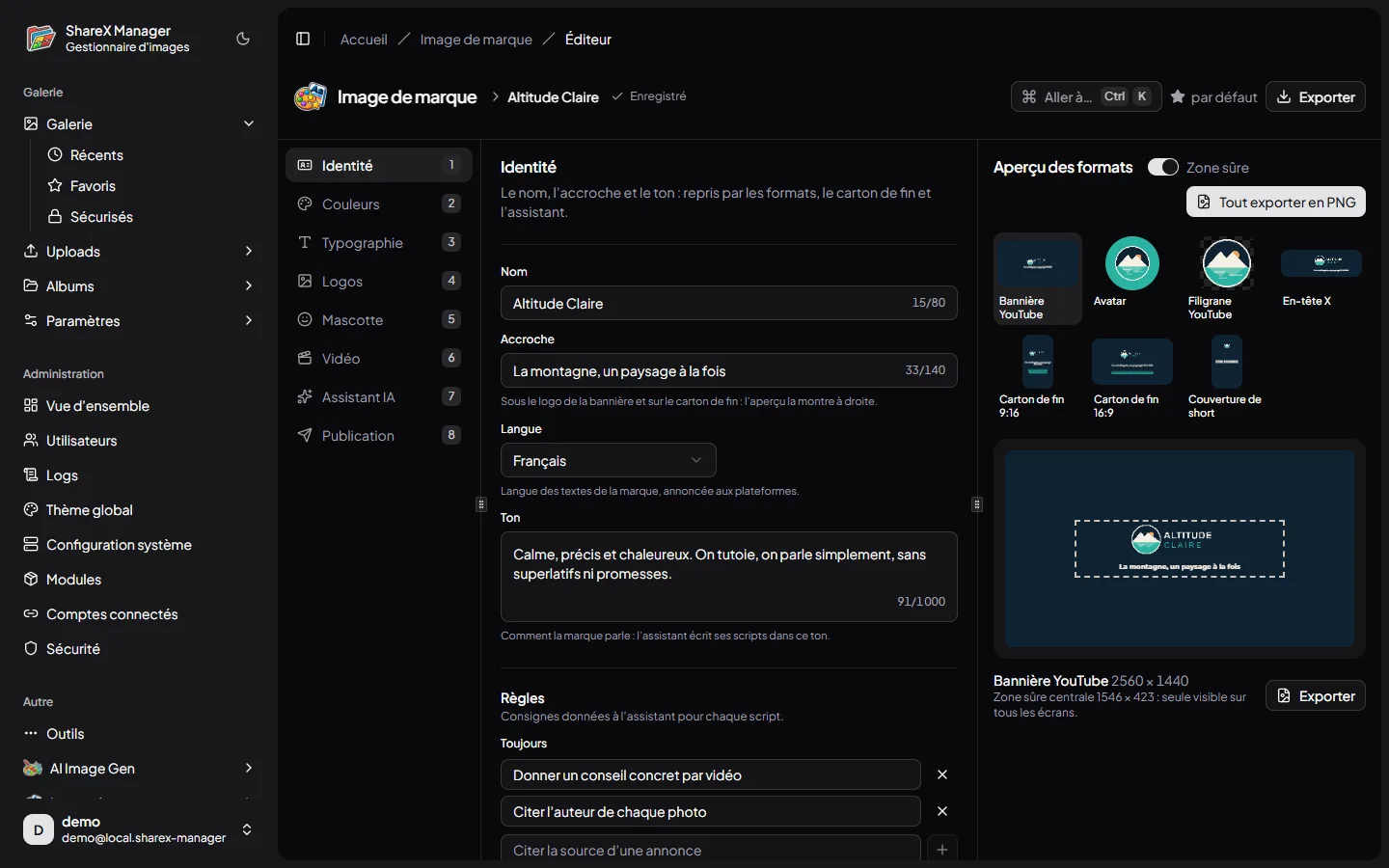
Task: Mark brand as par défaut star
Action: coord(1213,96)
